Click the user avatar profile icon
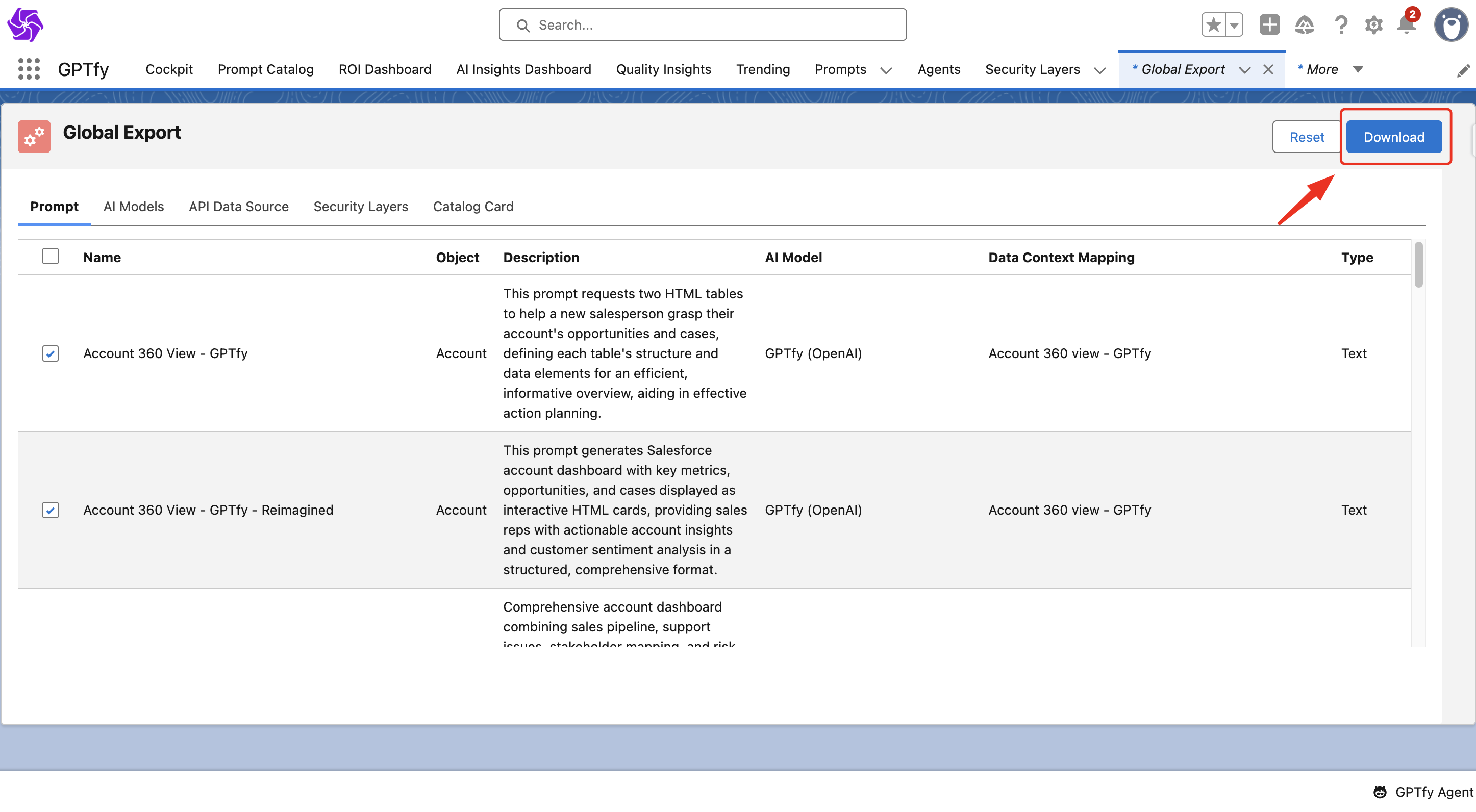1476x812 pixels. click(x=1451, y=24)
